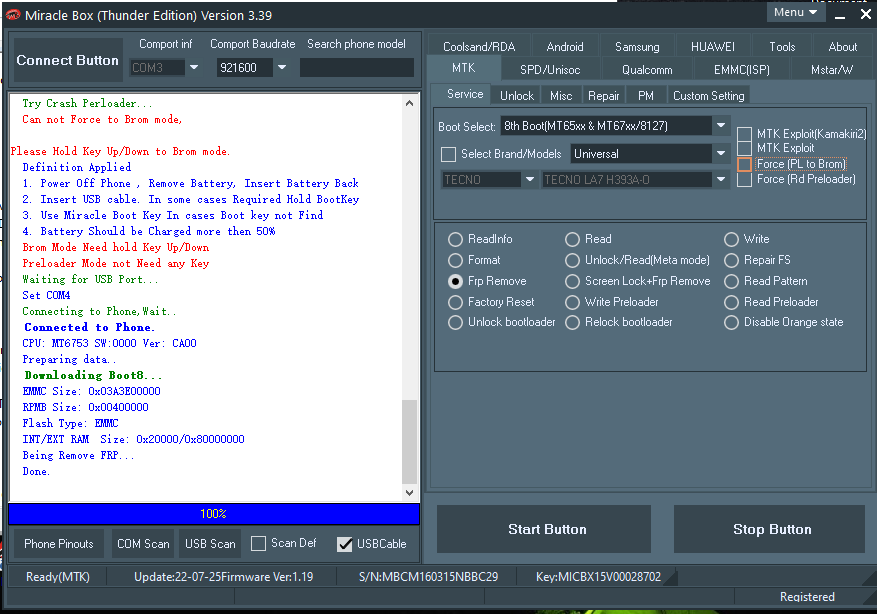877x614 pixels.
Task: Switch to the SPD/Unisoc tab
Action: coord(550,70)
